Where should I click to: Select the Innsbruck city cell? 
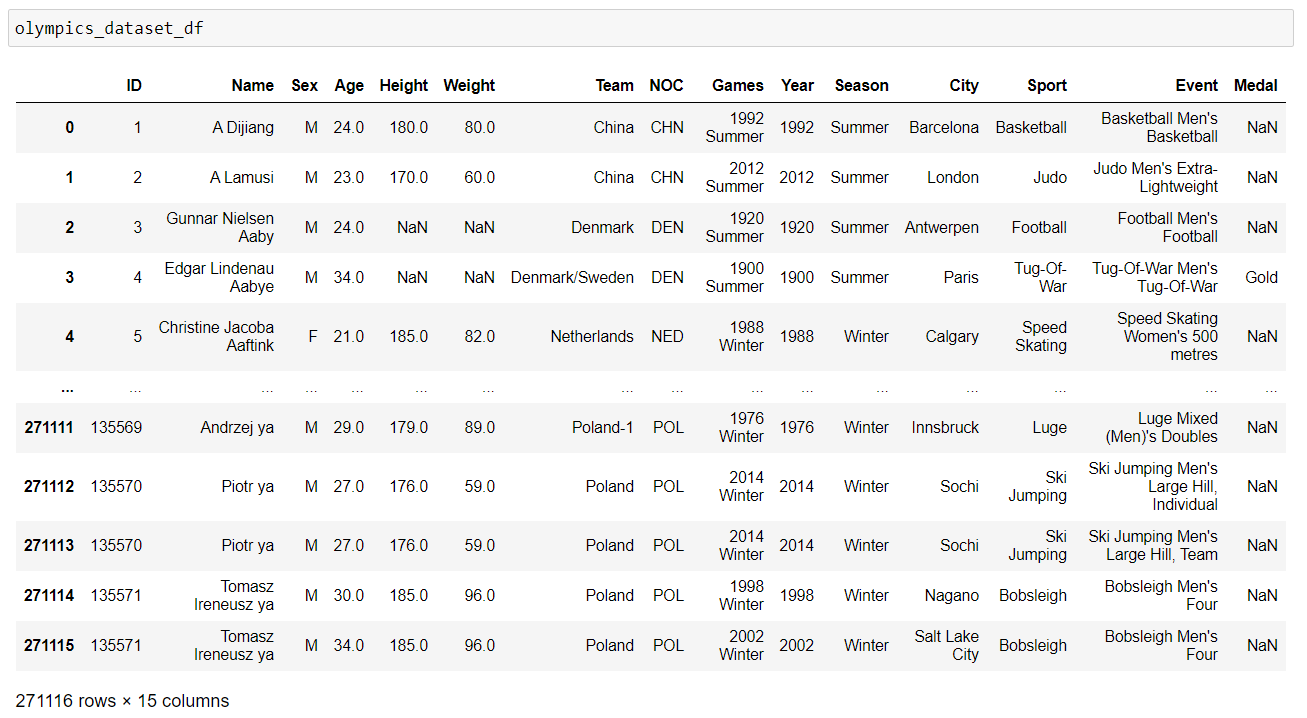click(945, 428)
